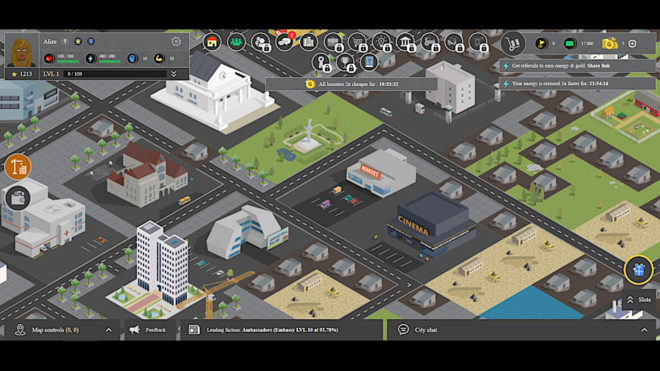Expand the Slots panel

tap(639, 300)
